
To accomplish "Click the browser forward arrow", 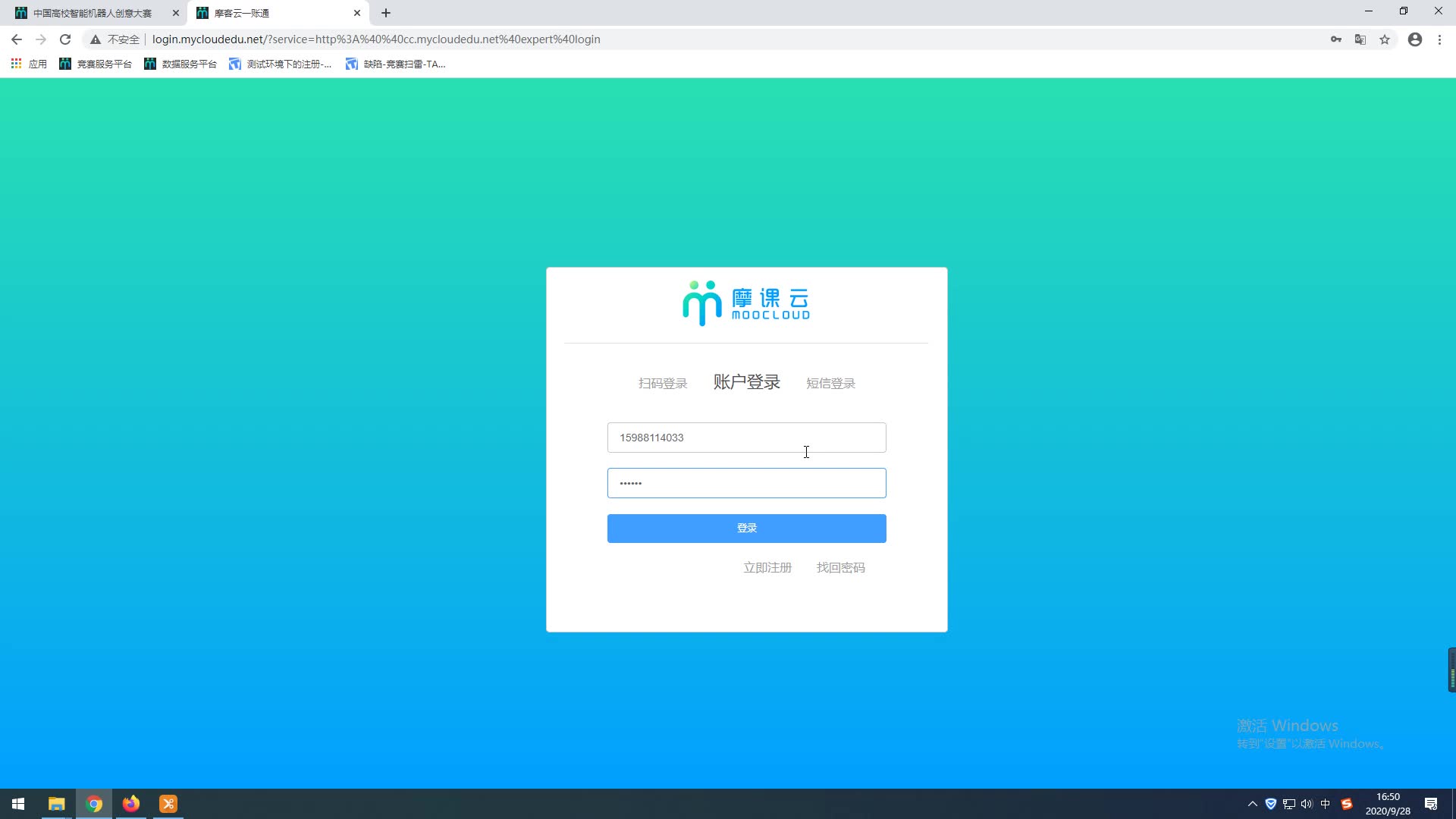I will point(41,39).
